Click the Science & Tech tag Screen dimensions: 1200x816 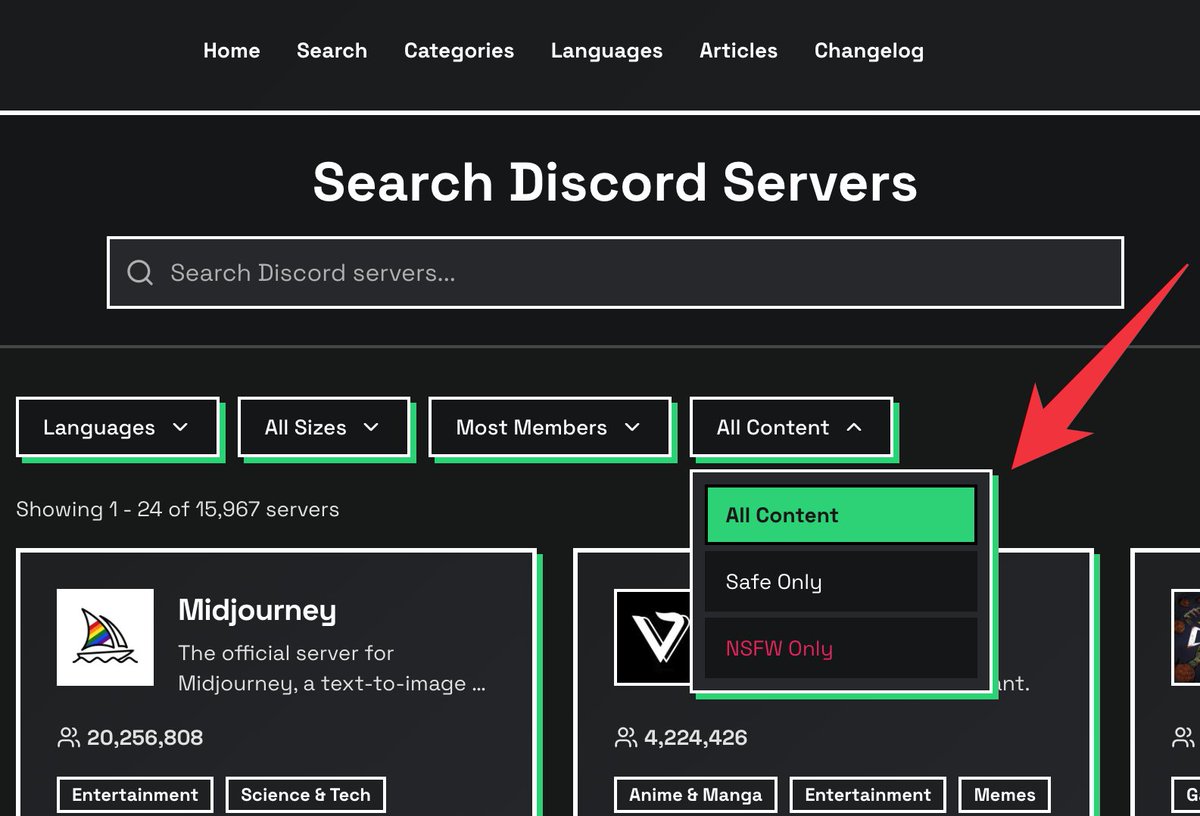click(305, 795)
